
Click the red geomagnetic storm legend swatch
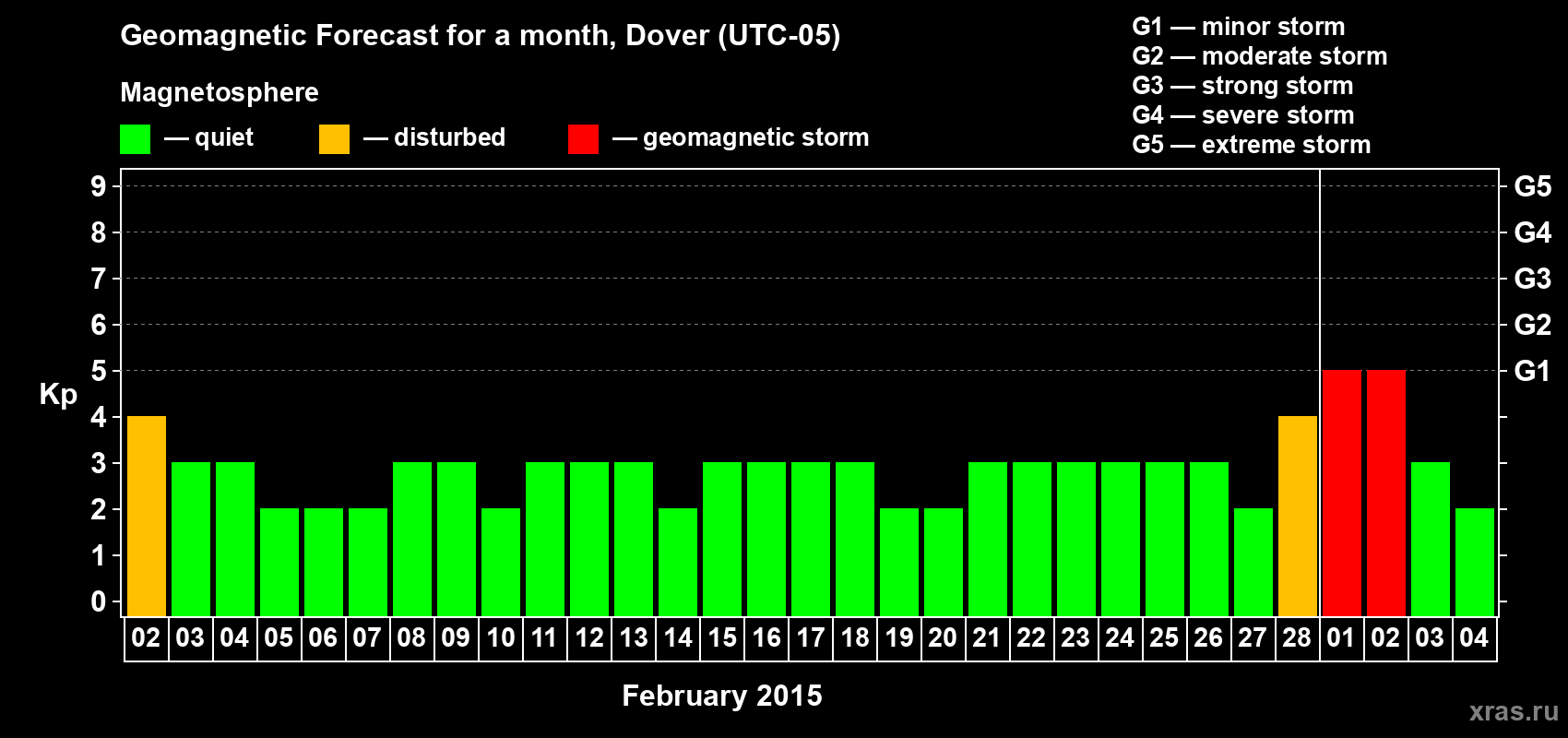[583, 139]
